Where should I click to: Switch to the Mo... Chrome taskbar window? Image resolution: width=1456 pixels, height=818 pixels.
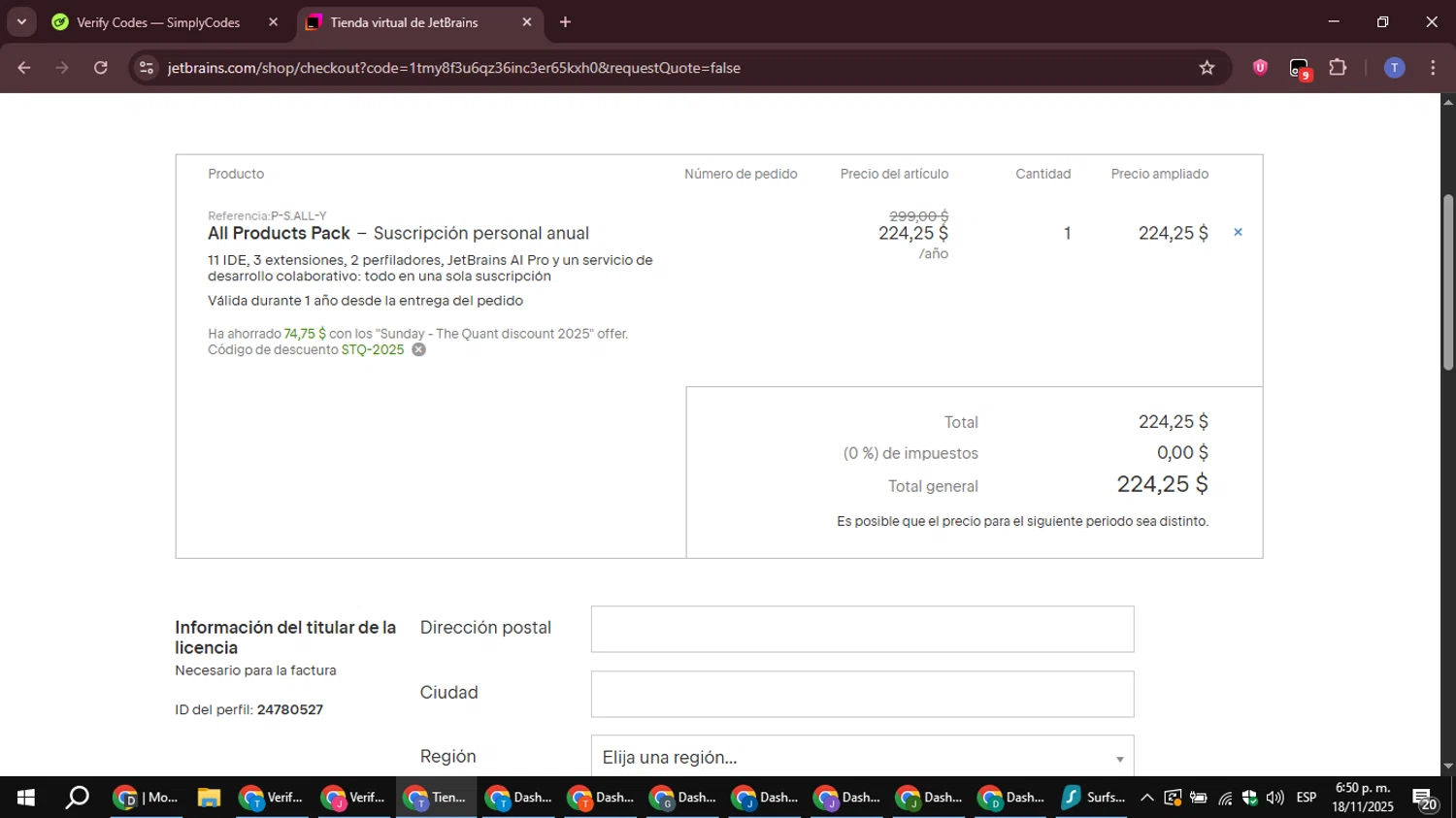tap(146, 798)
